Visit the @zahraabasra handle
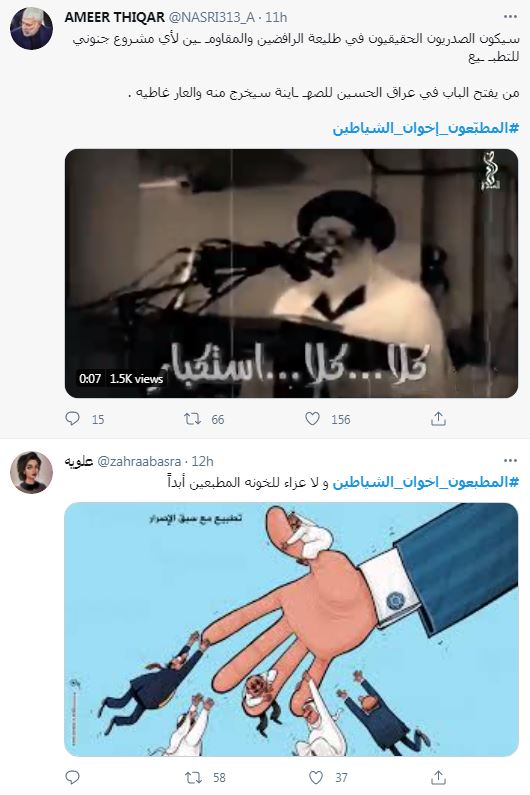This screenshot has height=795, width=530. [x=139, y=461]
